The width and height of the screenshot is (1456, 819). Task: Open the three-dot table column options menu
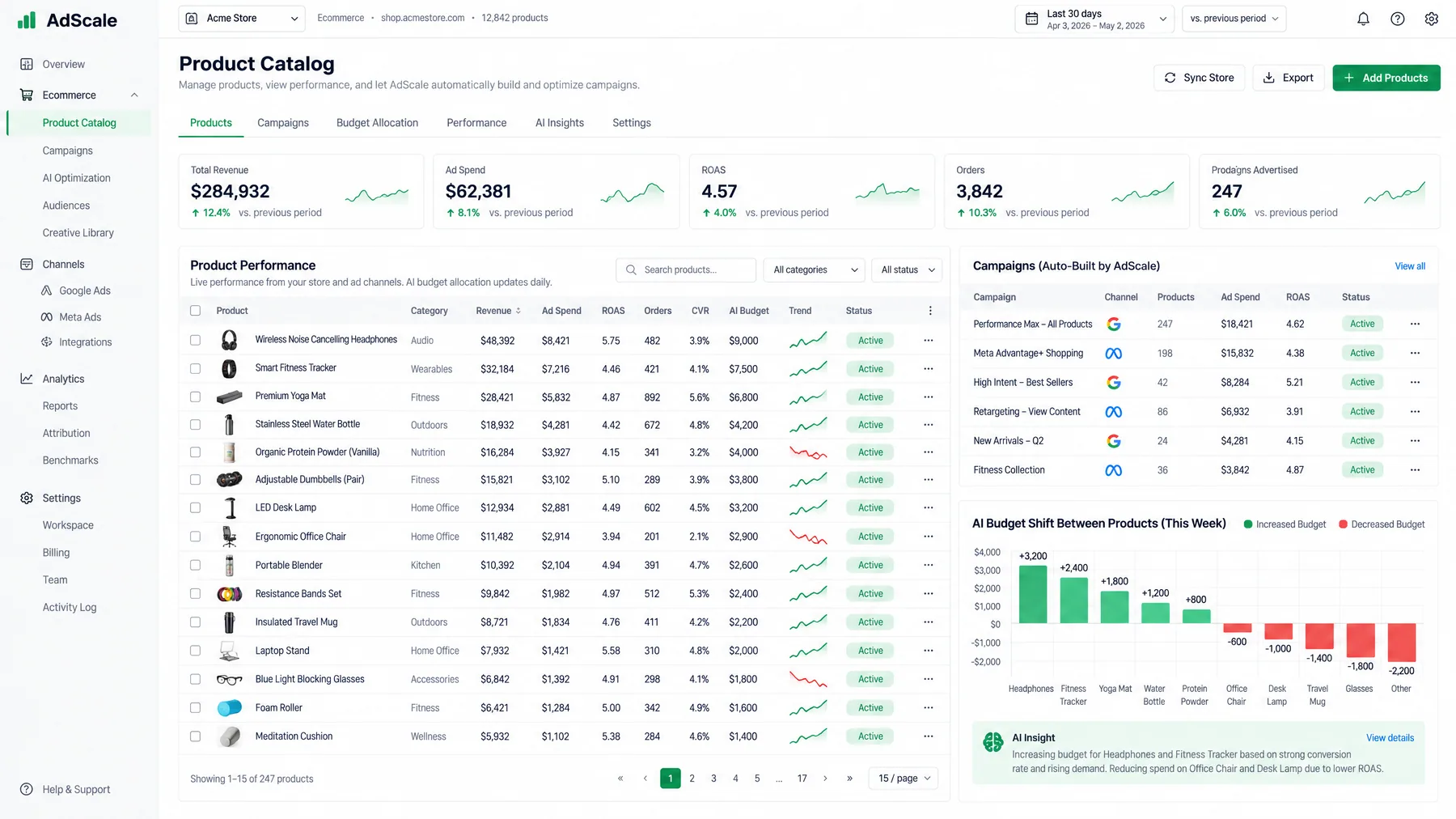click(930, 311)
